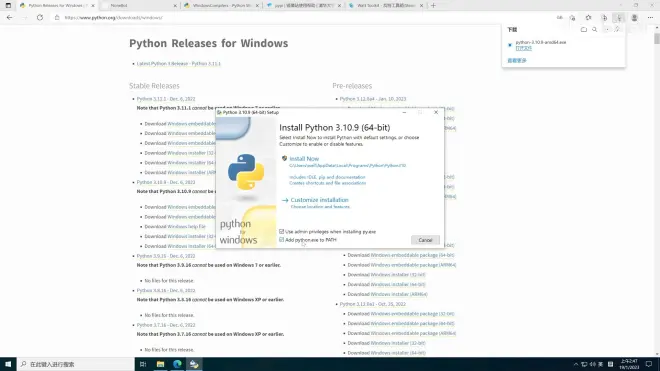Toggle Use admin privileges when installing py.exe

click(x=281, y=231)
